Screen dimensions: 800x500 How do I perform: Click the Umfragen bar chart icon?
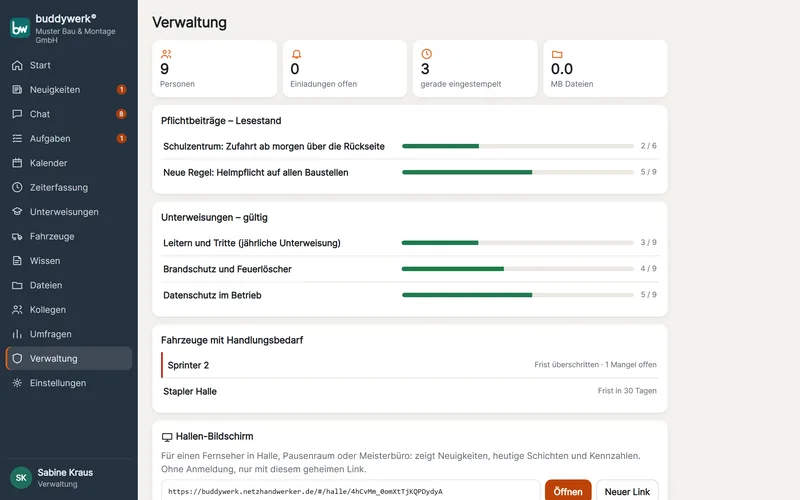[x=17, y=334]
